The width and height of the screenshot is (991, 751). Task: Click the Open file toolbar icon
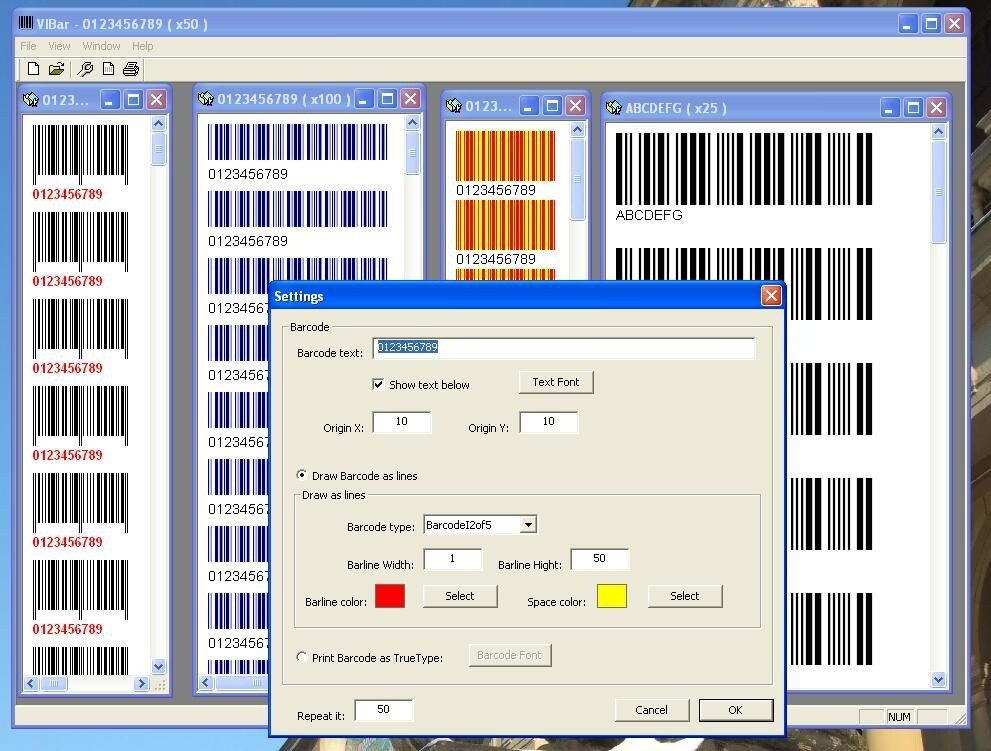click(x=57, y=69)
